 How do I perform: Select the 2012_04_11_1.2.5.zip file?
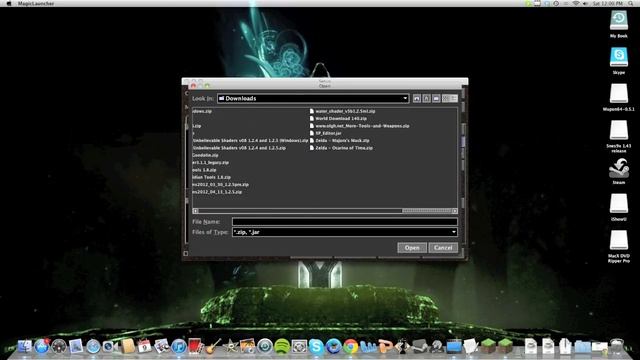click(217, 192)
